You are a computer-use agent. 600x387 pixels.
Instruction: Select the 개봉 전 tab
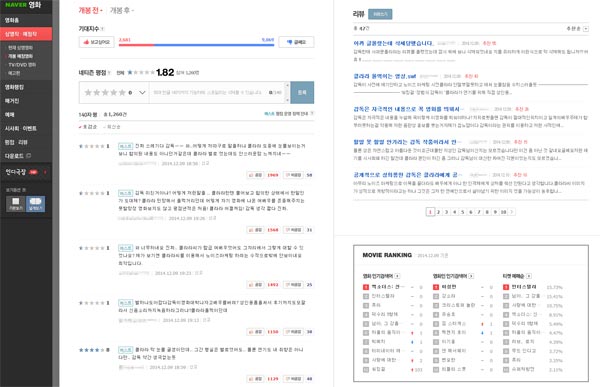point(90,11)
